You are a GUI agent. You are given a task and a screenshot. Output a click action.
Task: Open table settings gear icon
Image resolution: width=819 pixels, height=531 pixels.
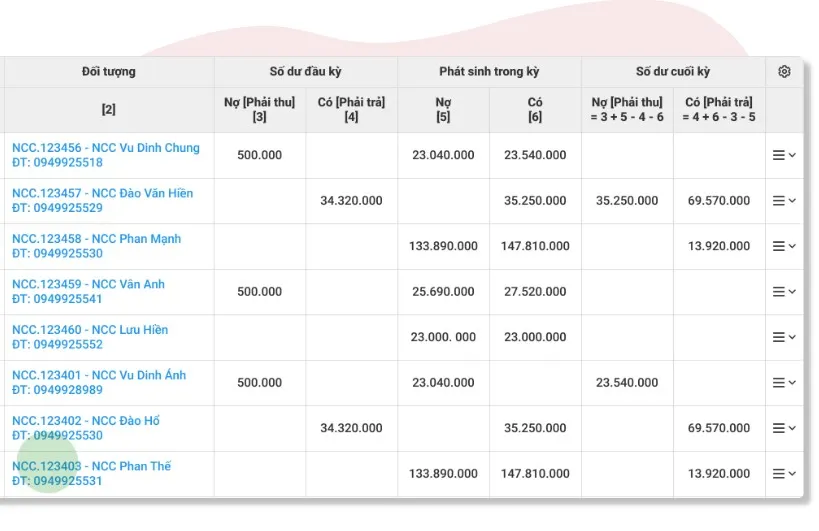tap(784, 72)
